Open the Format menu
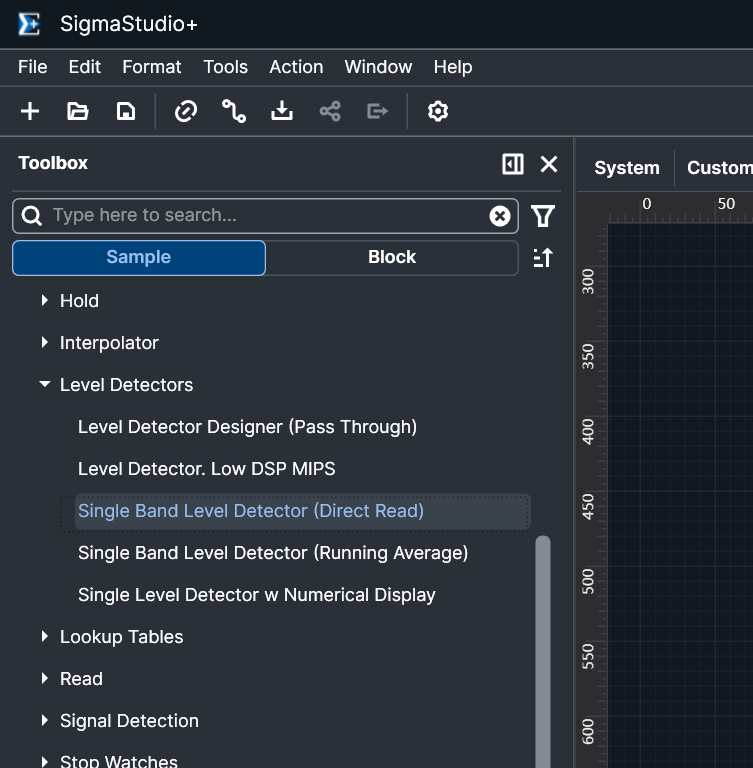Image resolution: width=753 pixels, height=768 pixels. pyautogui.click(x=151, y=67)
